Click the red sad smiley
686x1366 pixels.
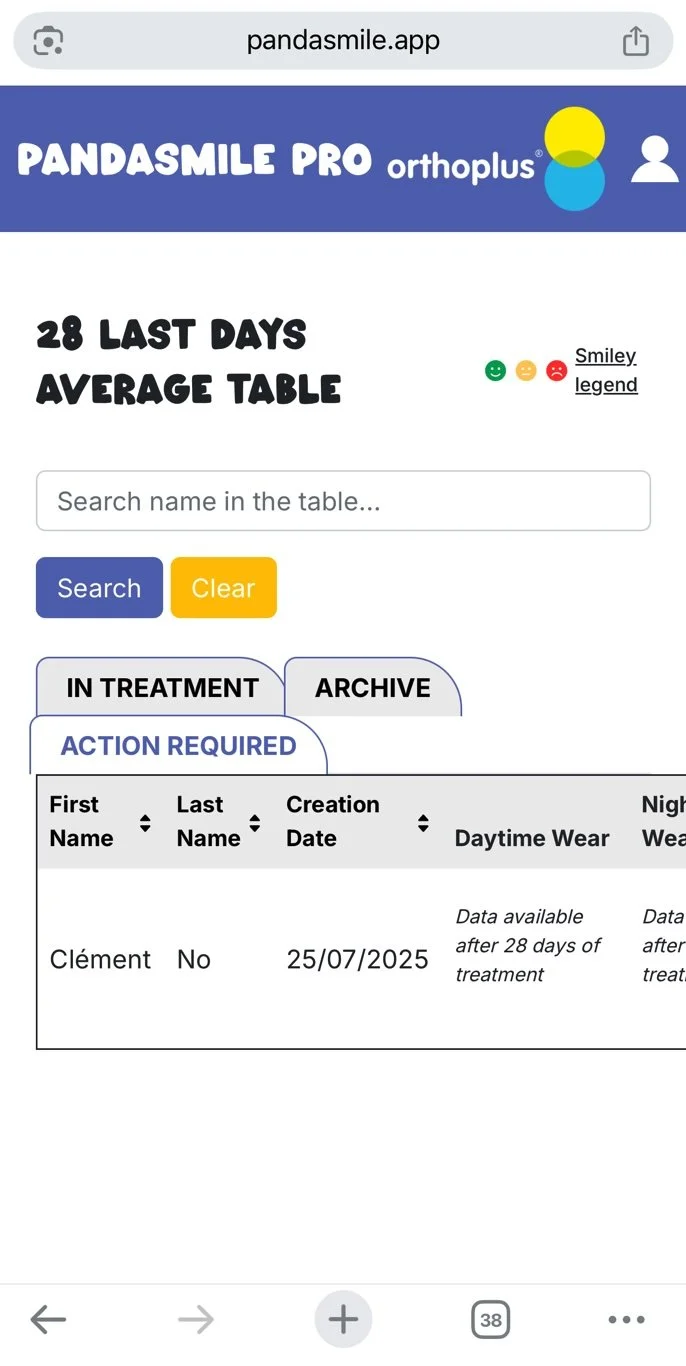tap(557, 371)
